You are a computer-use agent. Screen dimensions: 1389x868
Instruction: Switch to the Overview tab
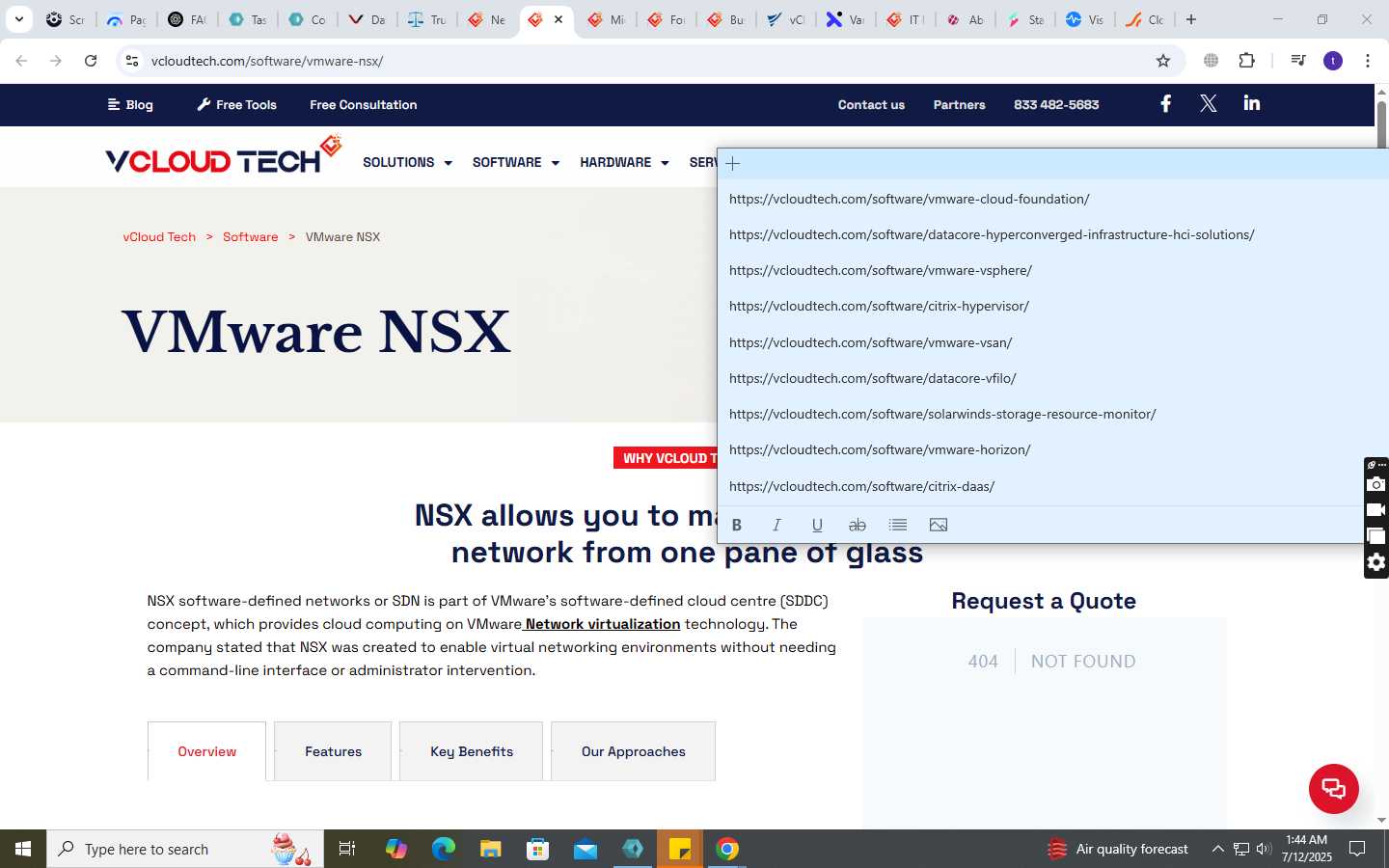click(206, 751)
